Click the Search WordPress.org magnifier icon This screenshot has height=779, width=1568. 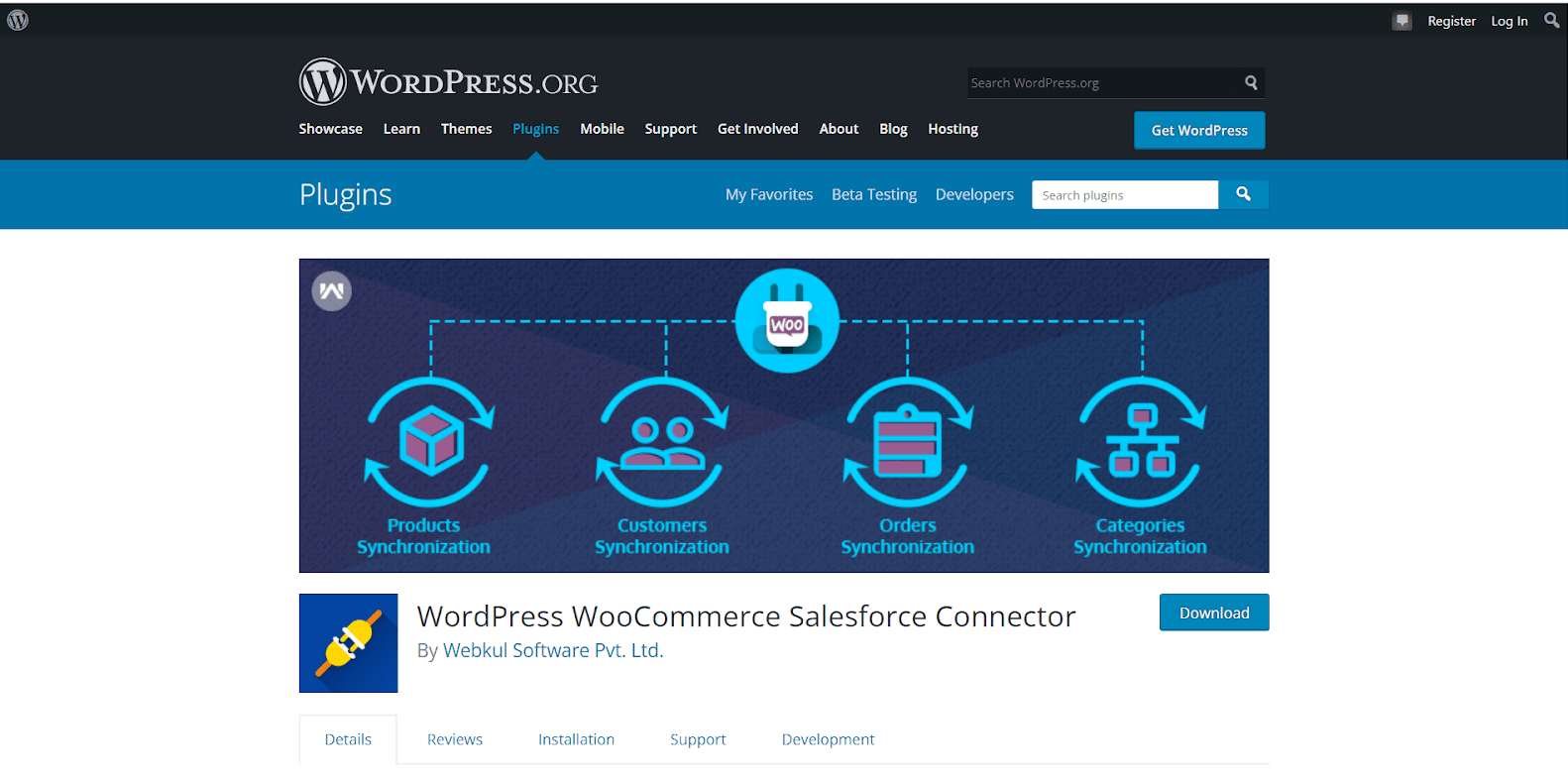(1251, 83)
